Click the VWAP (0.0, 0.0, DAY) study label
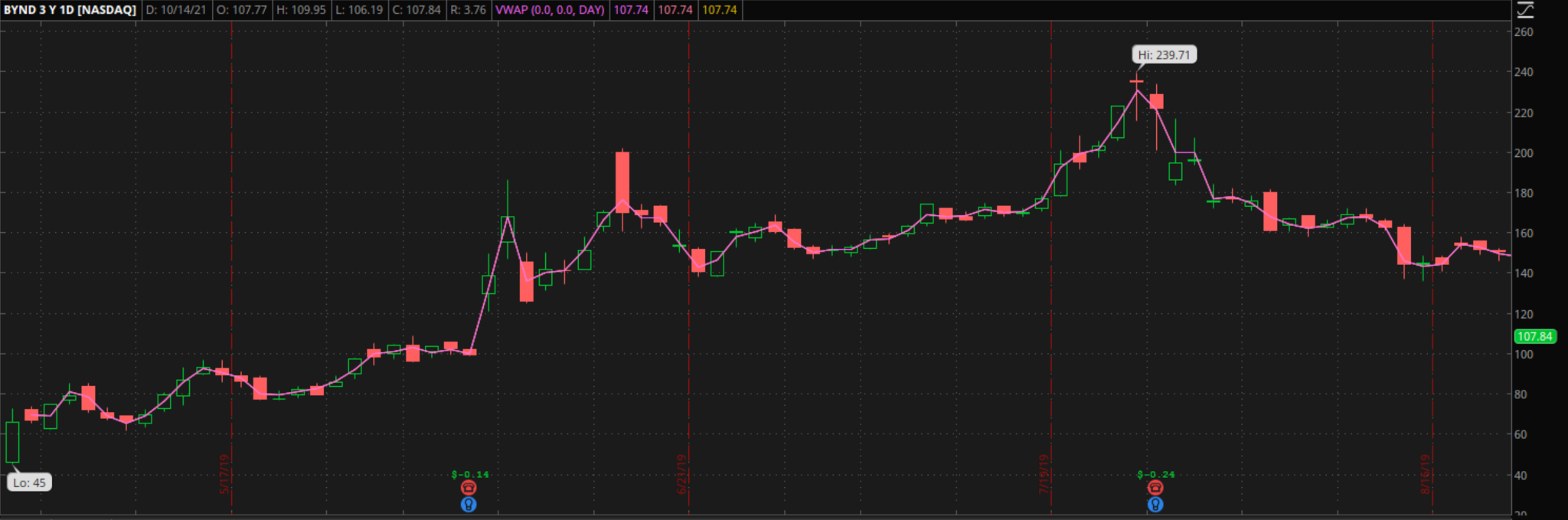Viewport: 1568px width, 520px height. click(x=550, y=10)
